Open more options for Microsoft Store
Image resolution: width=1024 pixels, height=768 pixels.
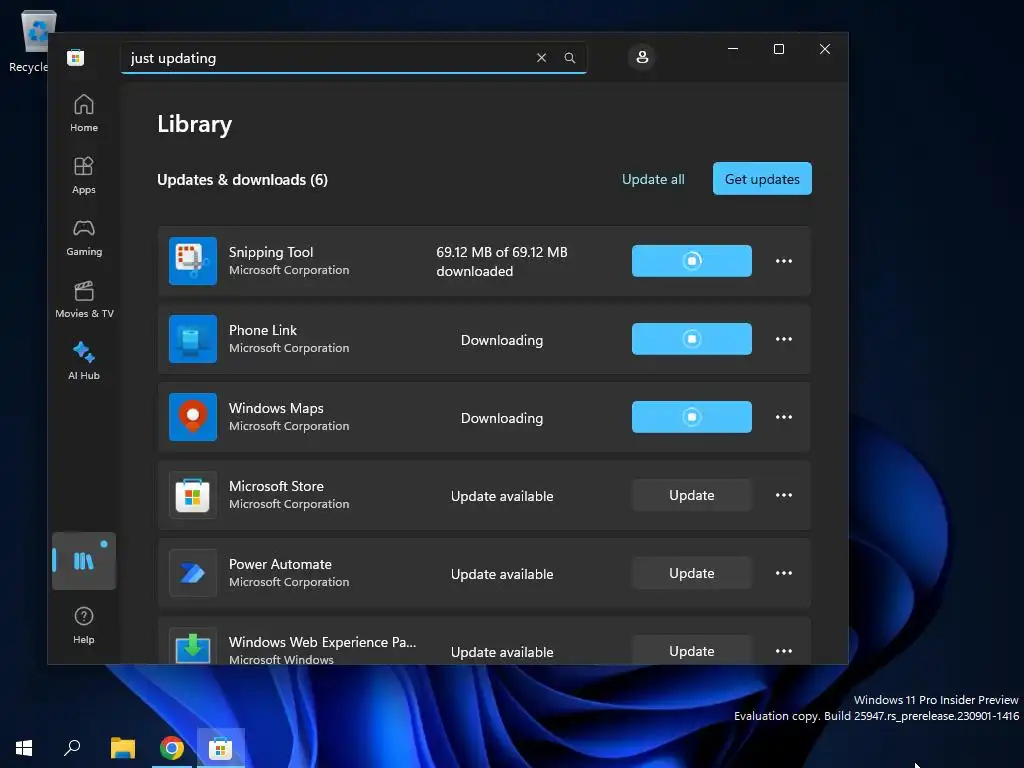(784, 495)
